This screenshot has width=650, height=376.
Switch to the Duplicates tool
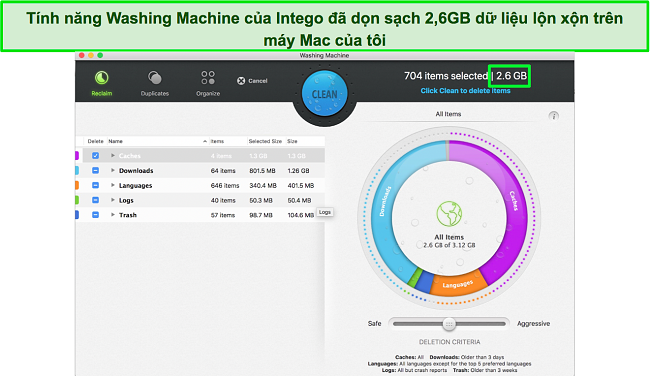[x=155, y=78]
